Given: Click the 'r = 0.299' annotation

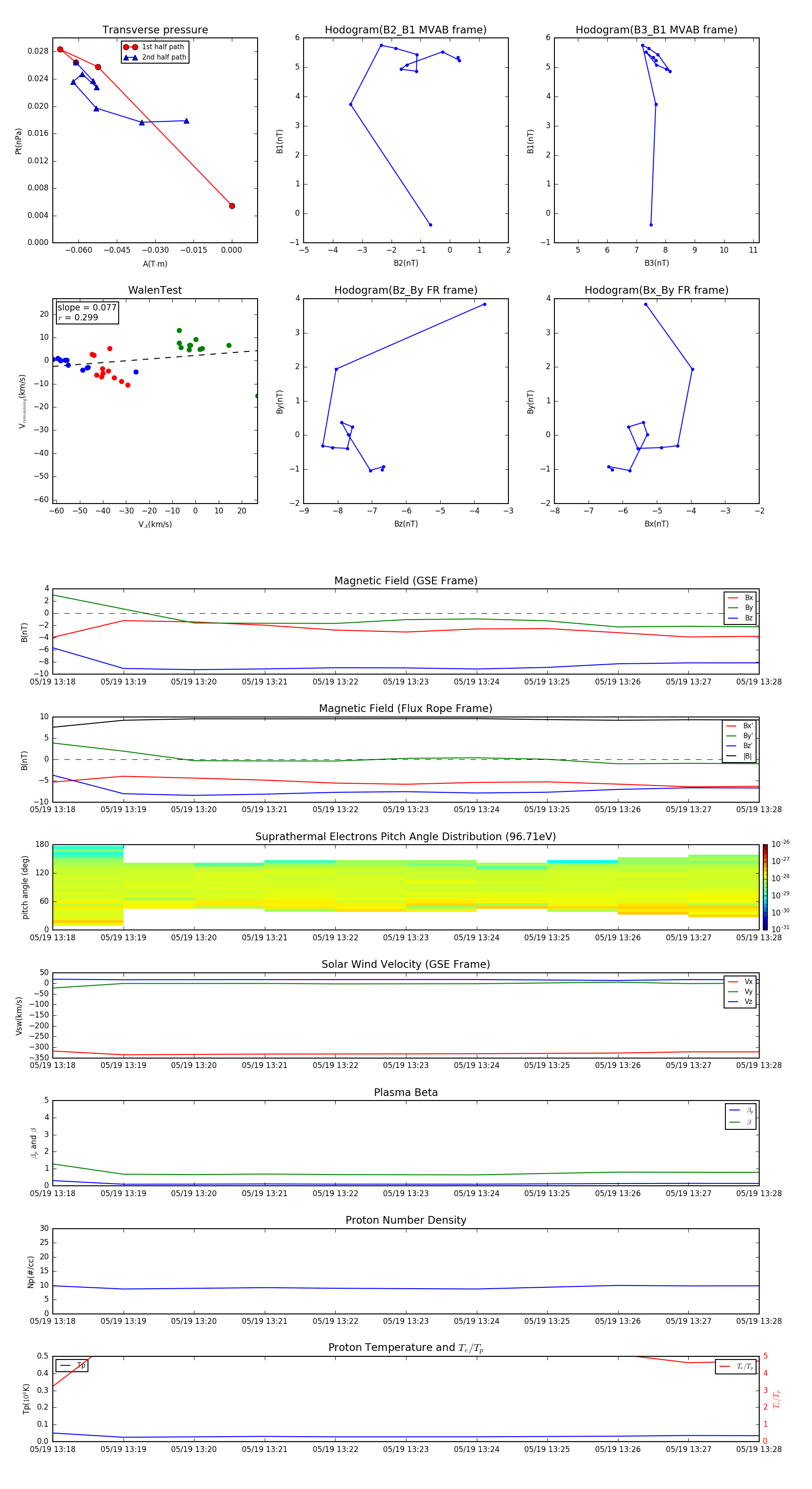Looking at the screenshot, I should tap(78, 317).
